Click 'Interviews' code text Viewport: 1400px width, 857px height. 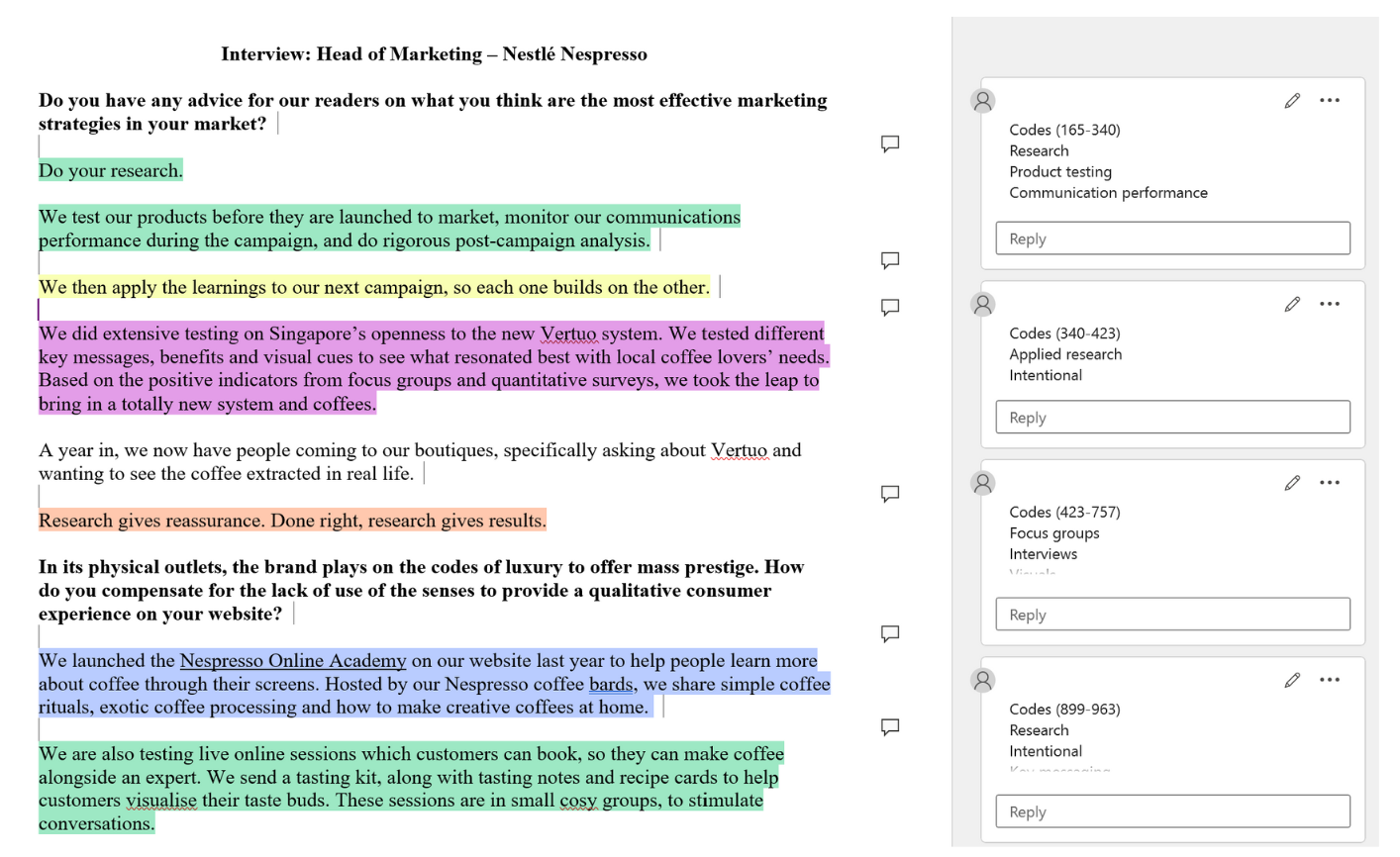pos(1043,554)
